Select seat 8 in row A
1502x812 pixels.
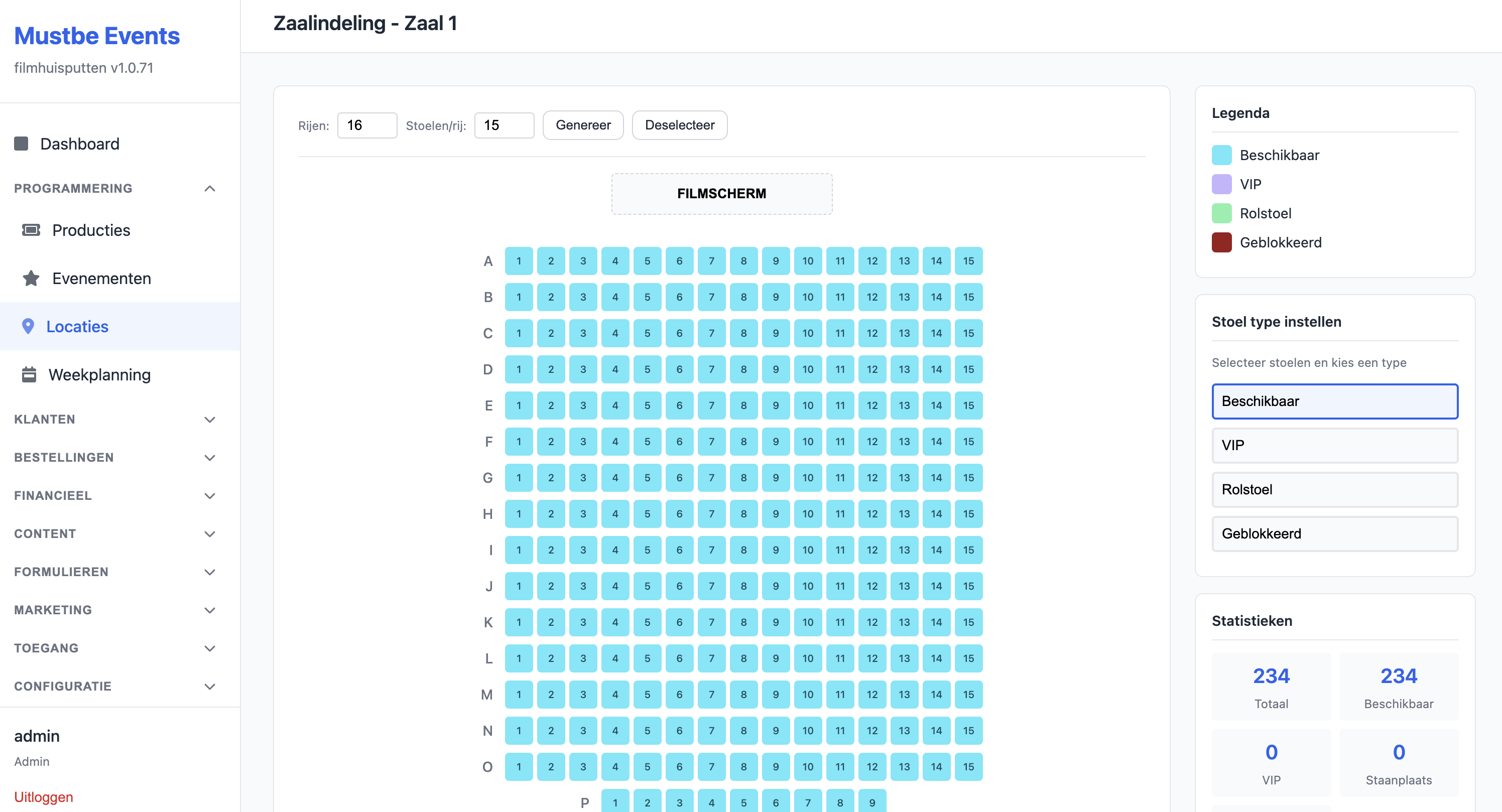coord(743,261)
